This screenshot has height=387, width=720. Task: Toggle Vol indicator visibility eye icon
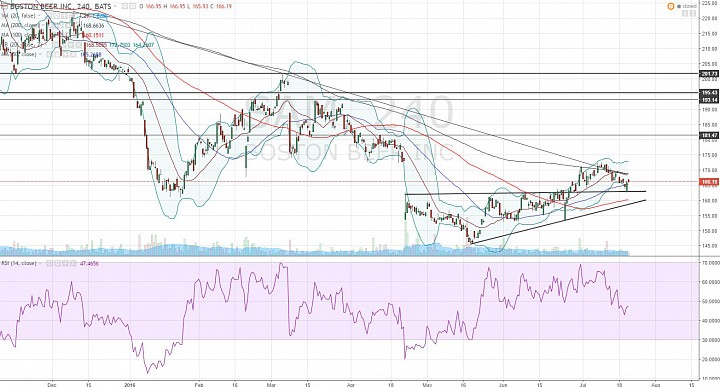(49, 16)
